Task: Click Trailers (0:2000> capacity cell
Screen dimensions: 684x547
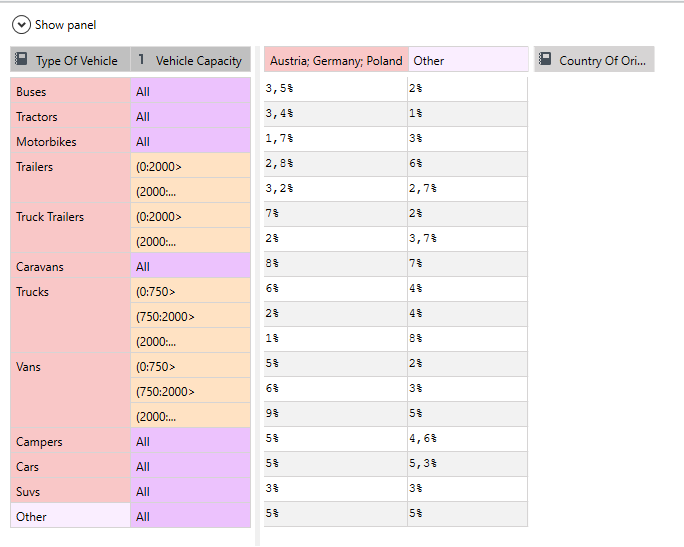Action: 191,165
